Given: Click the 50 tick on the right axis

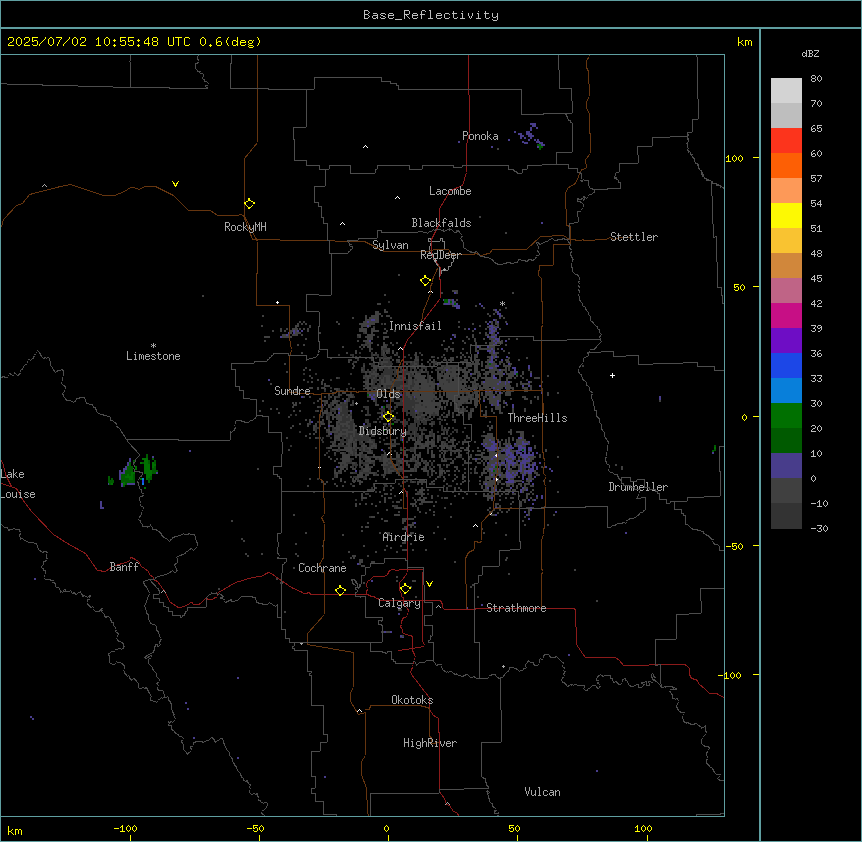Looking at the screenshot, I should tap(739, 287).
